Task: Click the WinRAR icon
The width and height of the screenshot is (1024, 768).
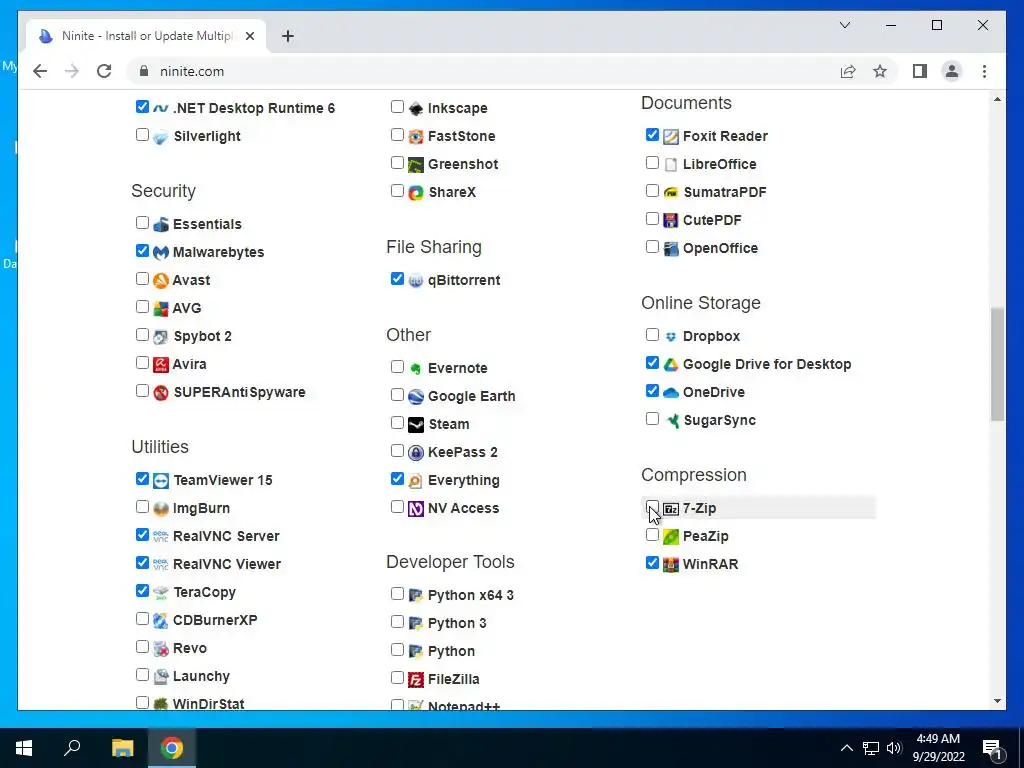Action: click(671, 564)
